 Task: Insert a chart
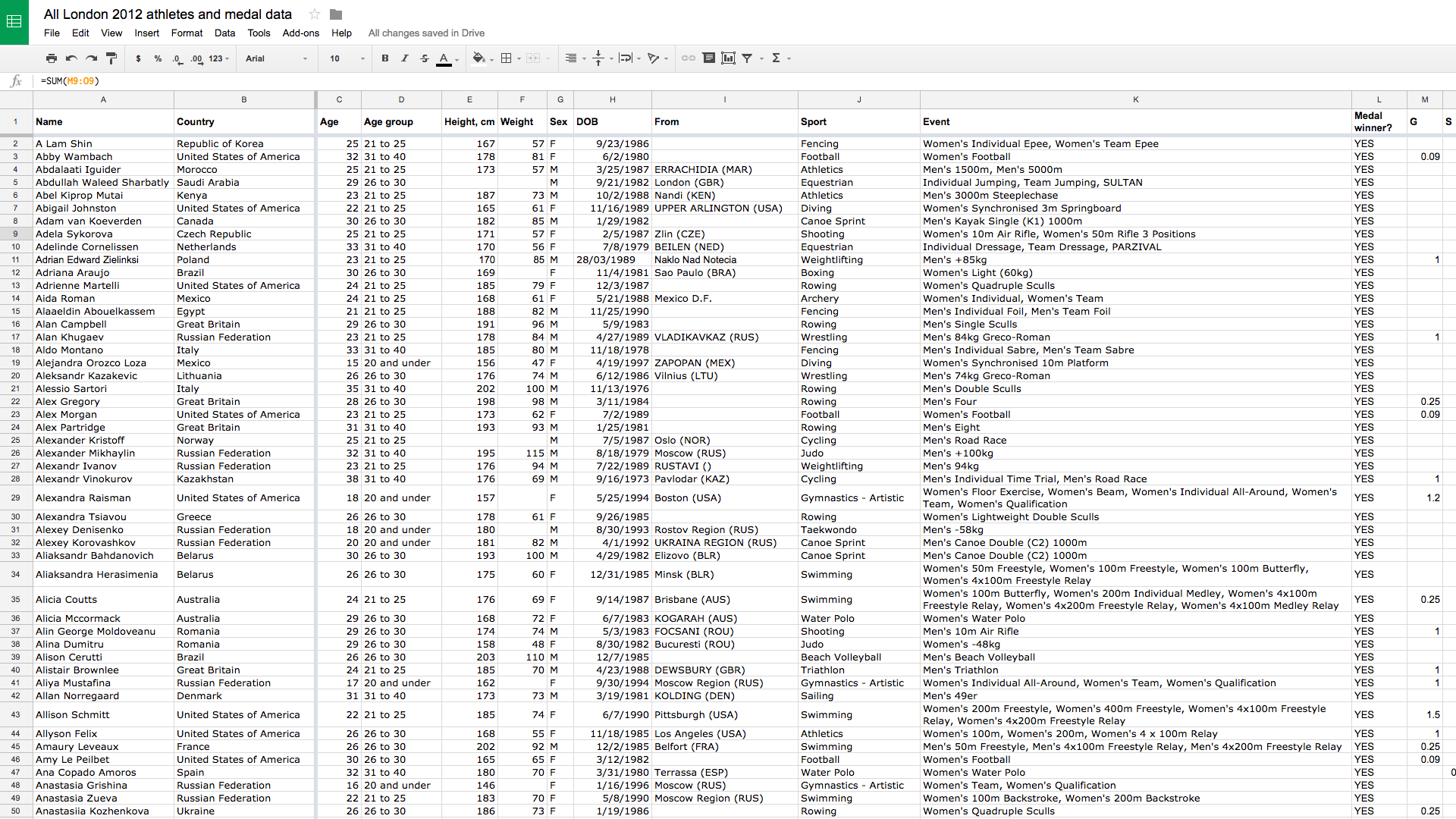pyautogui.click(x=728, y=58)
